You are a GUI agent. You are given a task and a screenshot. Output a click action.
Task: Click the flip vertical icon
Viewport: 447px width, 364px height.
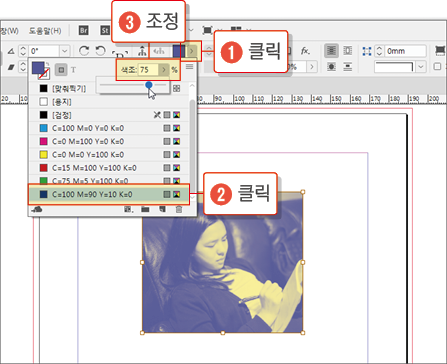[142, 51]
